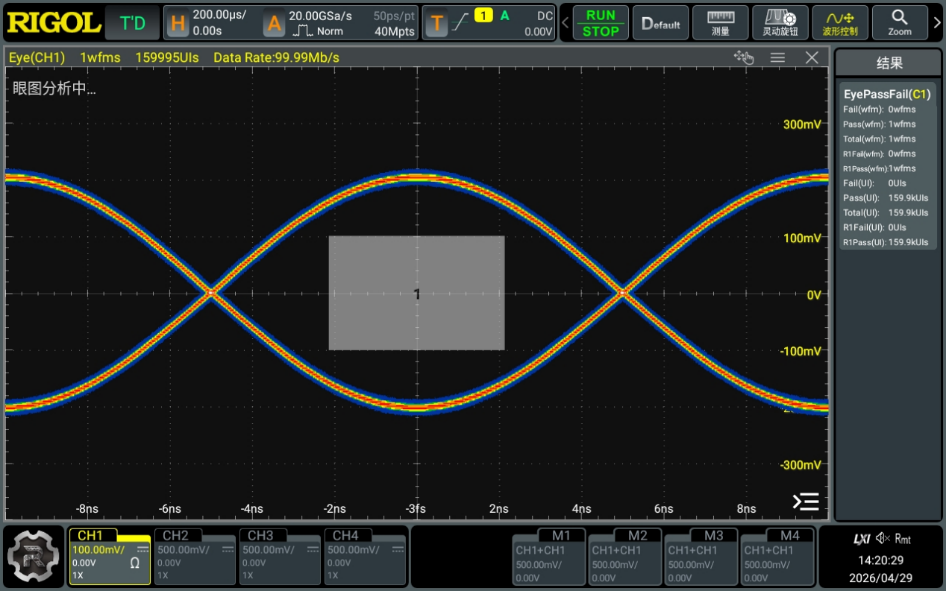Open the 波形控制 waveform control icon

click(x=840, y=23)
